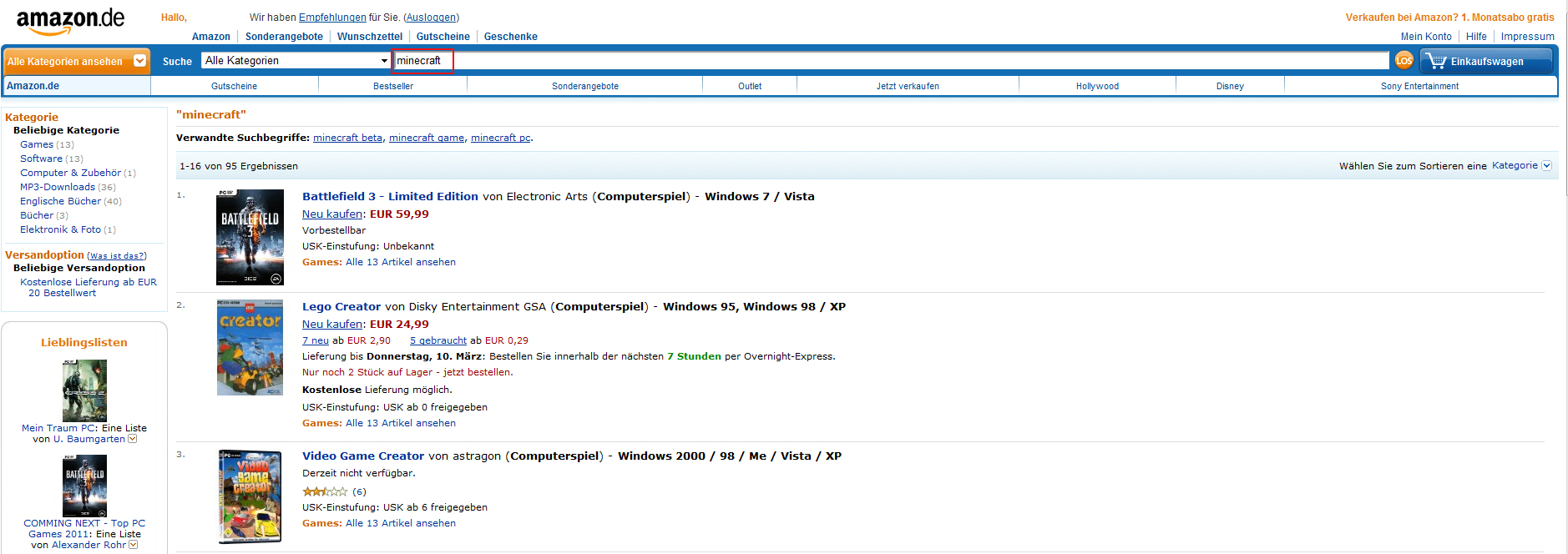Select the Hollywood tab
This screenshot has width=1568, height=554.
click(1097, 86)
